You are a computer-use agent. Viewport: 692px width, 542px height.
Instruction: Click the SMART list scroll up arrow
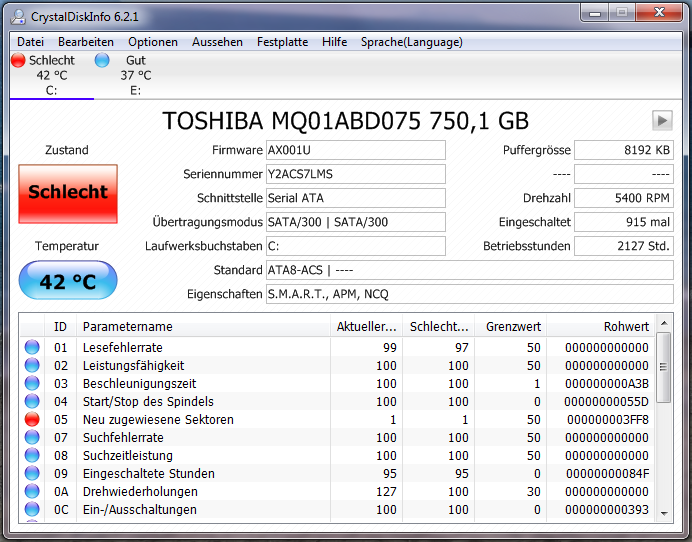664,324
